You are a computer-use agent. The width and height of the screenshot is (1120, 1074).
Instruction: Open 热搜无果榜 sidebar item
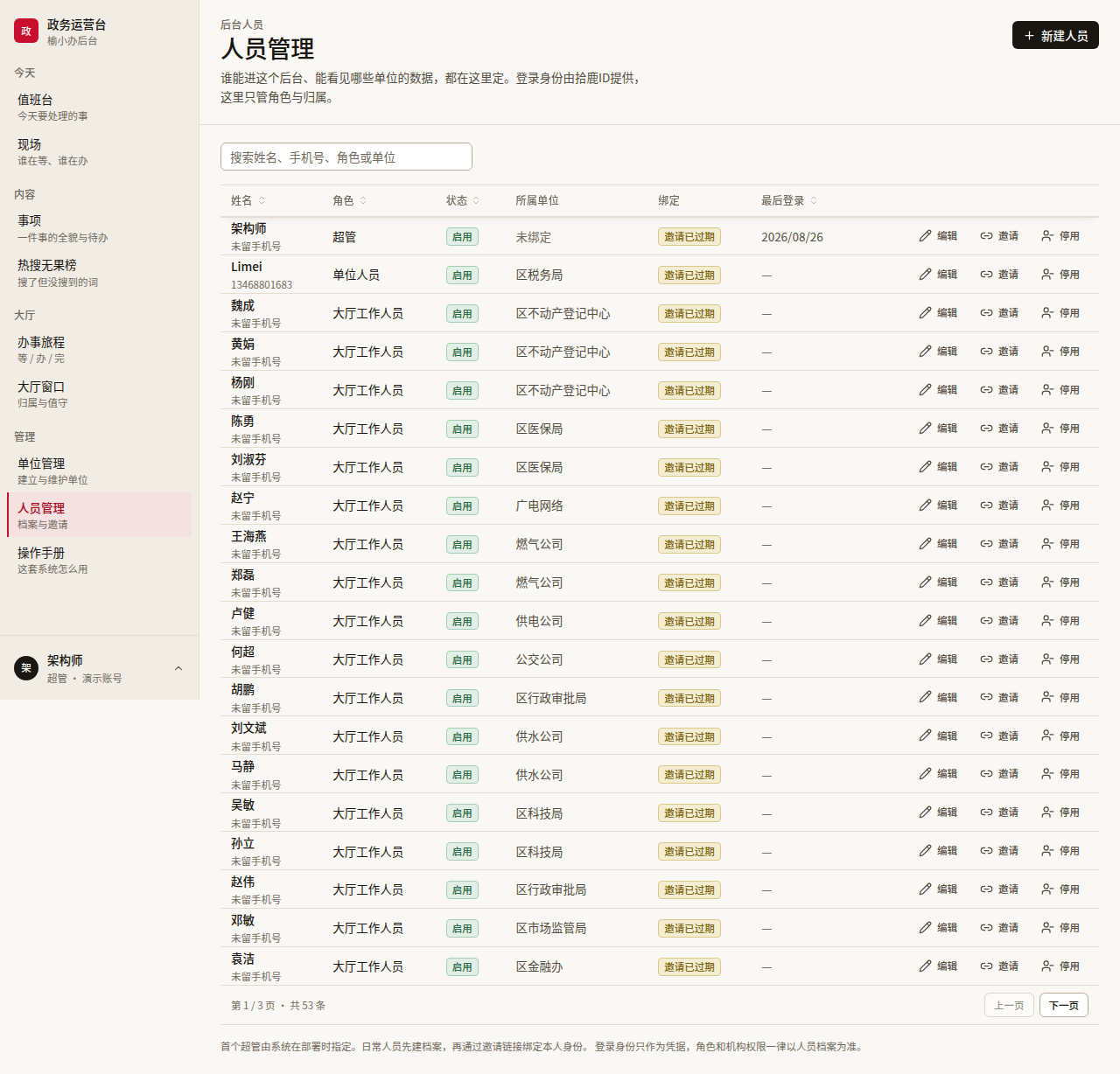pyautogui.click(x=99, y=272)
